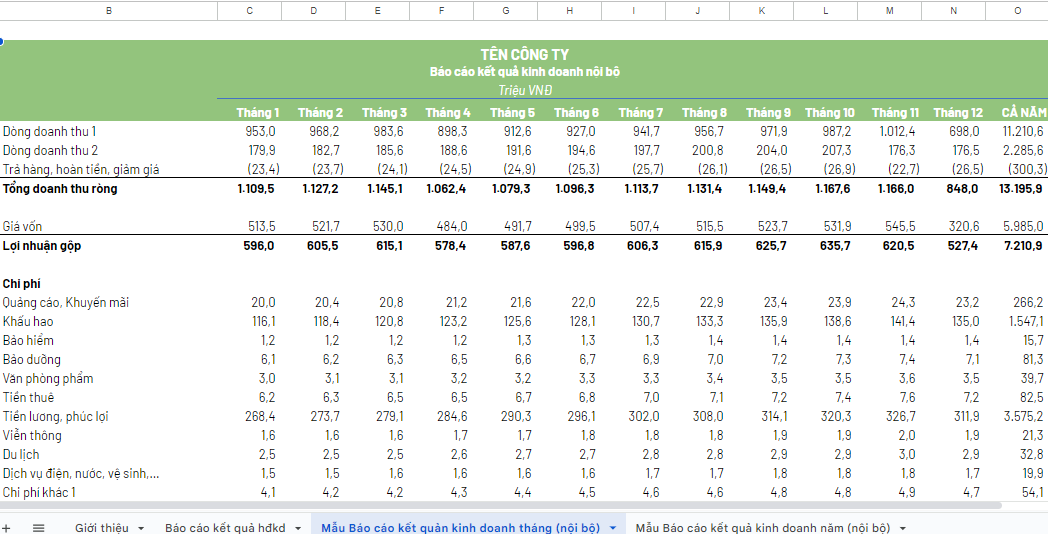Screen dimensions: 1048x534
Task: Select column C header
Action: pos(249,10)
